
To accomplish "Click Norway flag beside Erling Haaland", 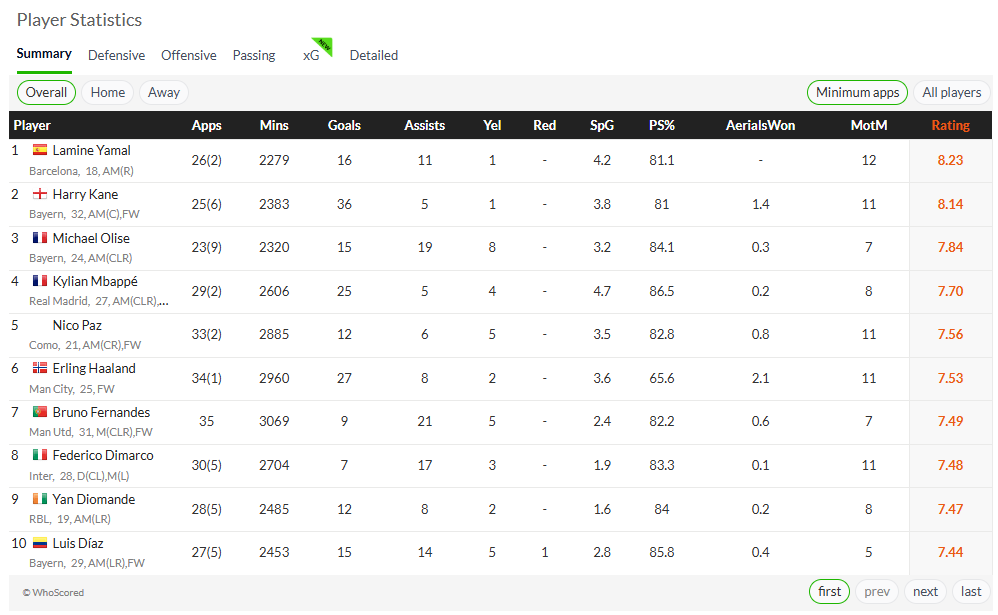I will tap(40, 367).
